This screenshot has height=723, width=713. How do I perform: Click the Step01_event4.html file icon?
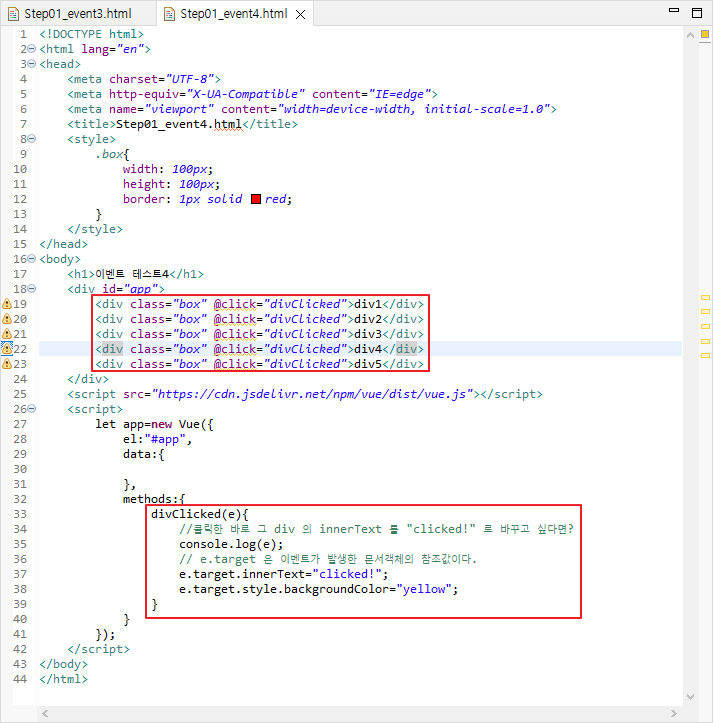169,14
